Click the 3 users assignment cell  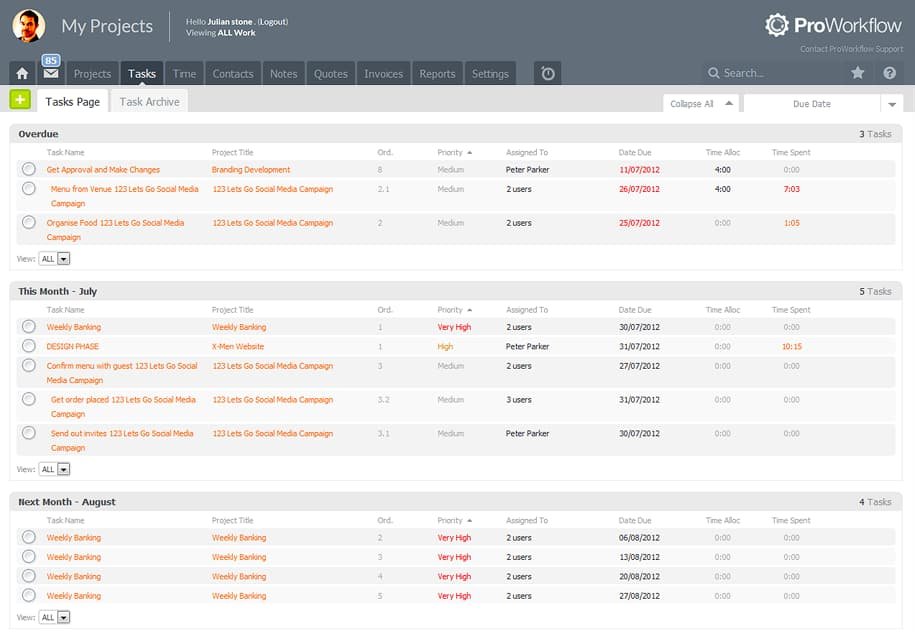click(x=519, y=399)
